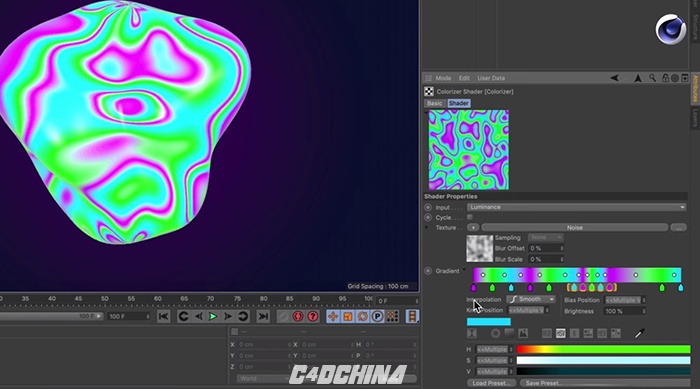The image size is (700, 389).
Task: Jump to the next keyframe
Action: 242,317
